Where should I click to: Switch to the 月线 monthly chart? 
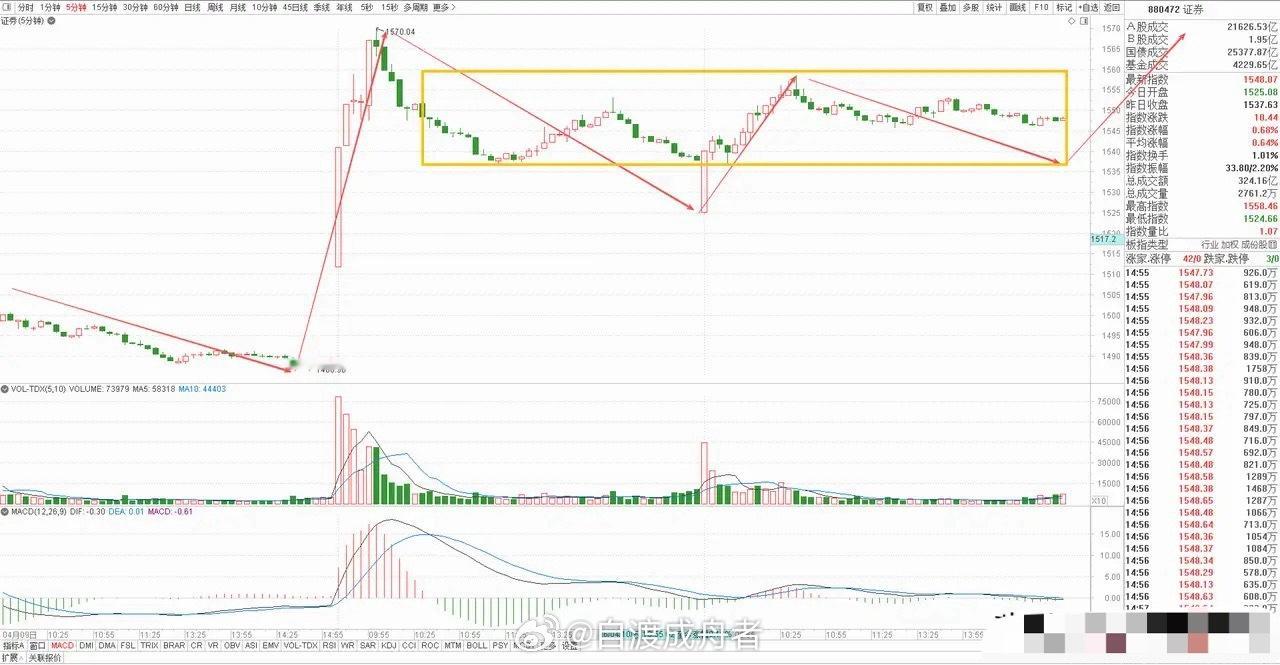pos(238,7)
